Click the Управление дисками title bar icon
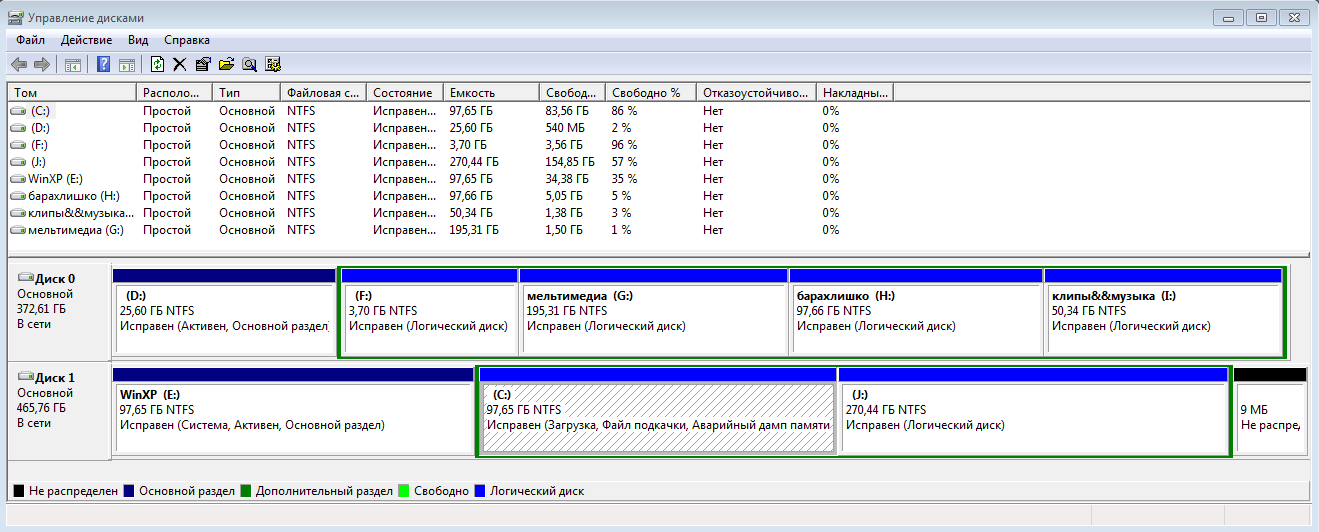 [x=16, y=17]
